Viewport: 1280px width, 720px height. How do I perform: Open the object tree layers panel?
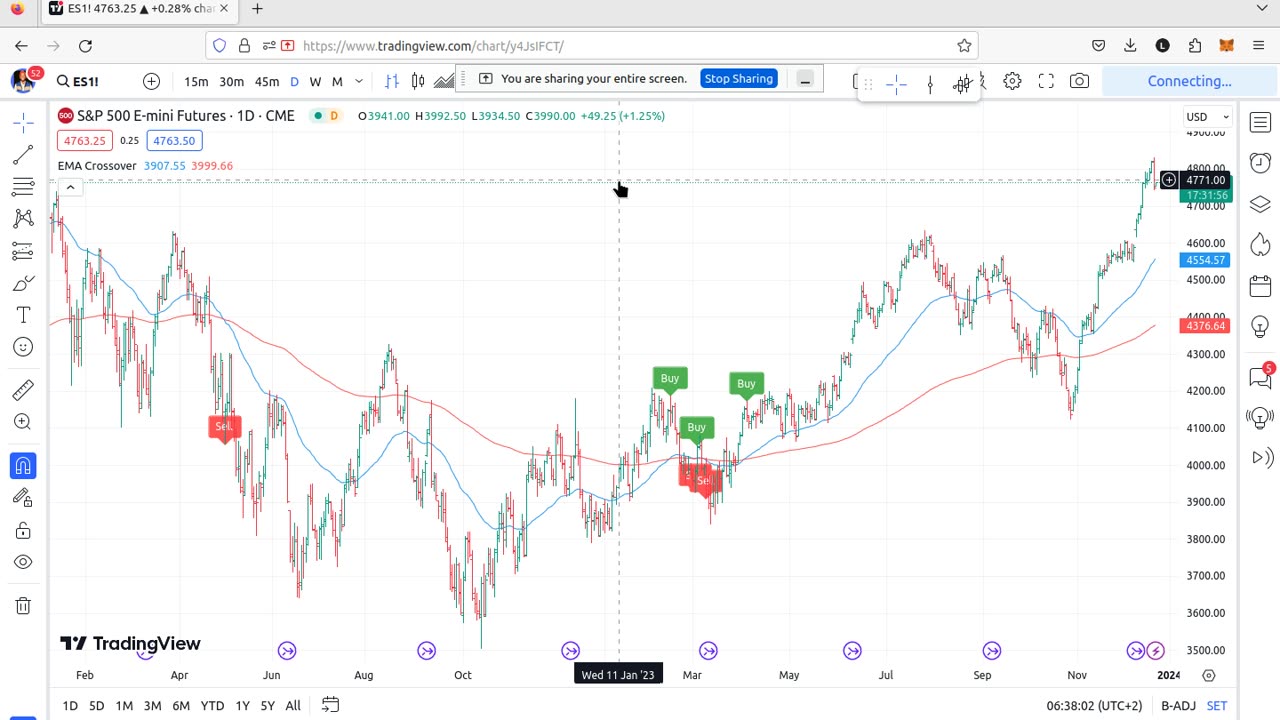(x=1260, y=204)
